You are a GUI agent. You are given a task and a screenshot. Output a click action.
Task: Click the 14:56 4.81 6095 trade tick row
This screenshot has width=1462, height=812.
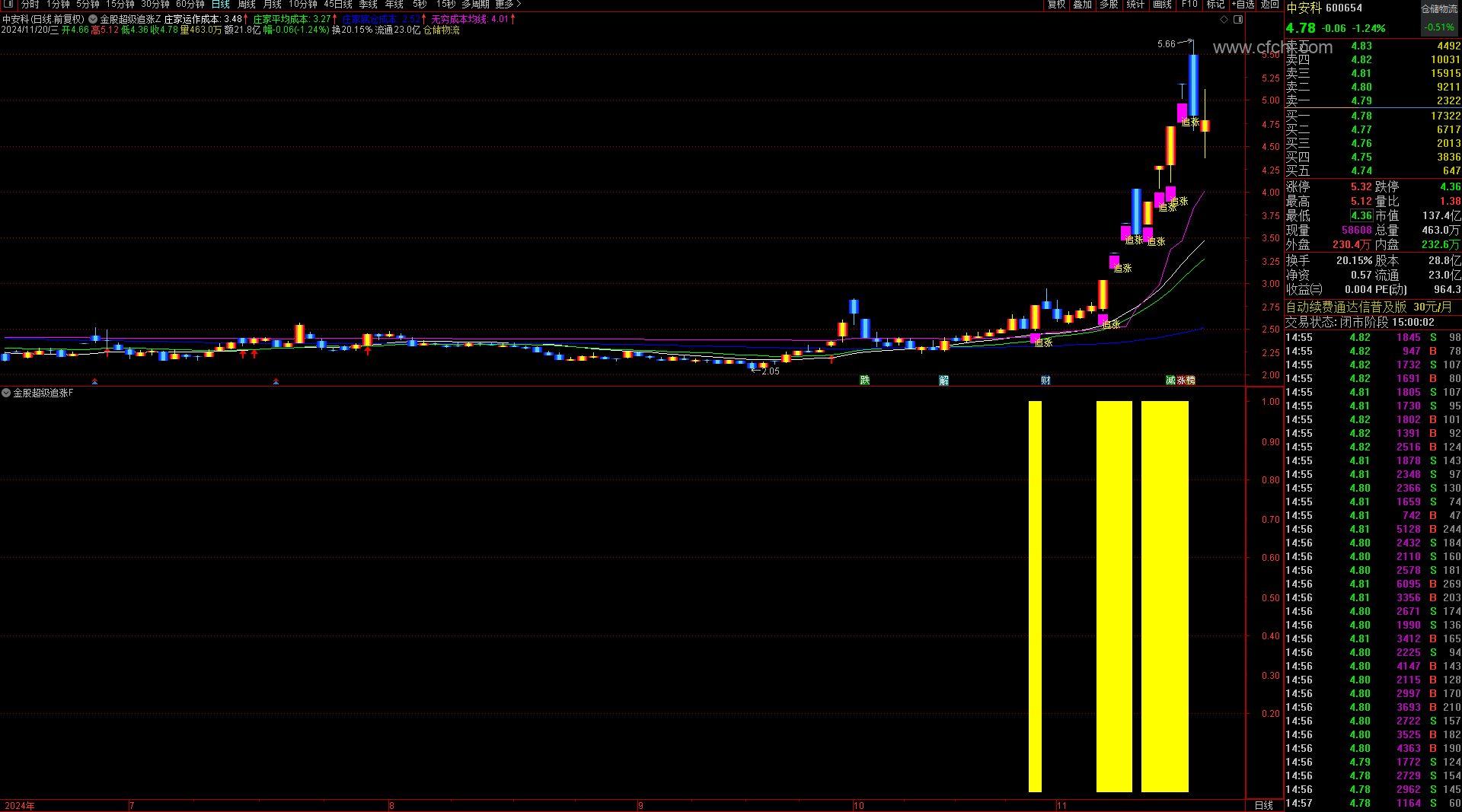coord(1373,584)
